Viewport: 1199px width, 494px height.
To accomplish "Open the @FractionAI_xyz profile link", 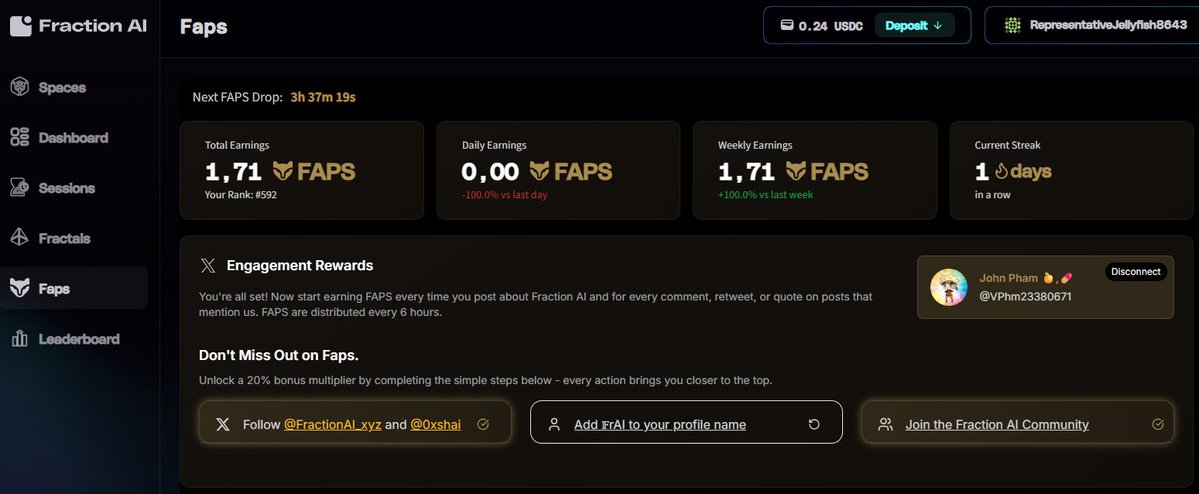I will 333,424.
